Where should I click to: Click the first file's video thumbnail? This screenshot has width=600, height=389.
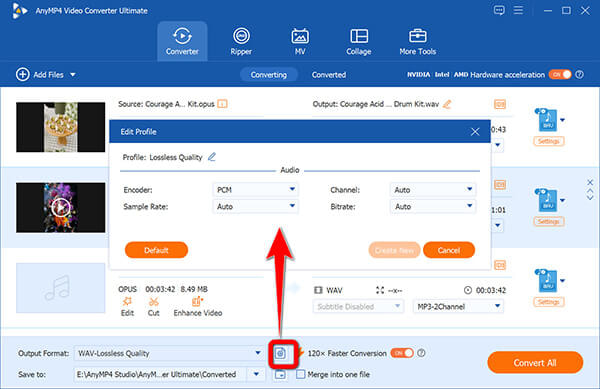tap(60, 127)
